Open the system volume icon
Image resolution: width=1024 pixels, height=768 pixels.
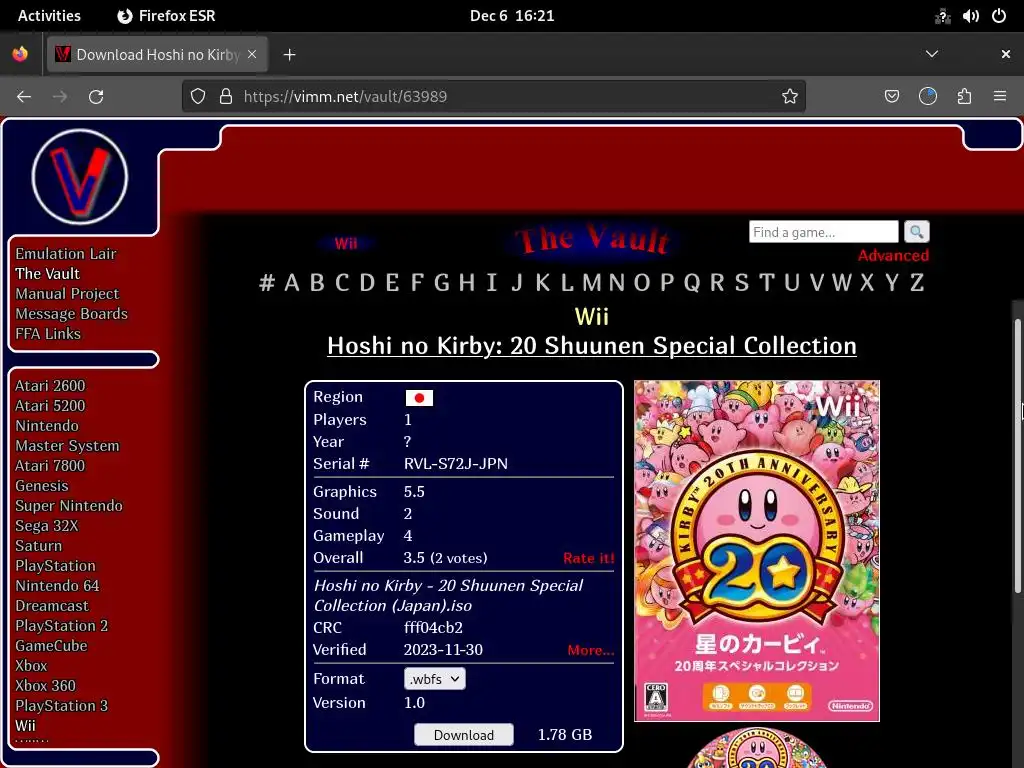970,16
